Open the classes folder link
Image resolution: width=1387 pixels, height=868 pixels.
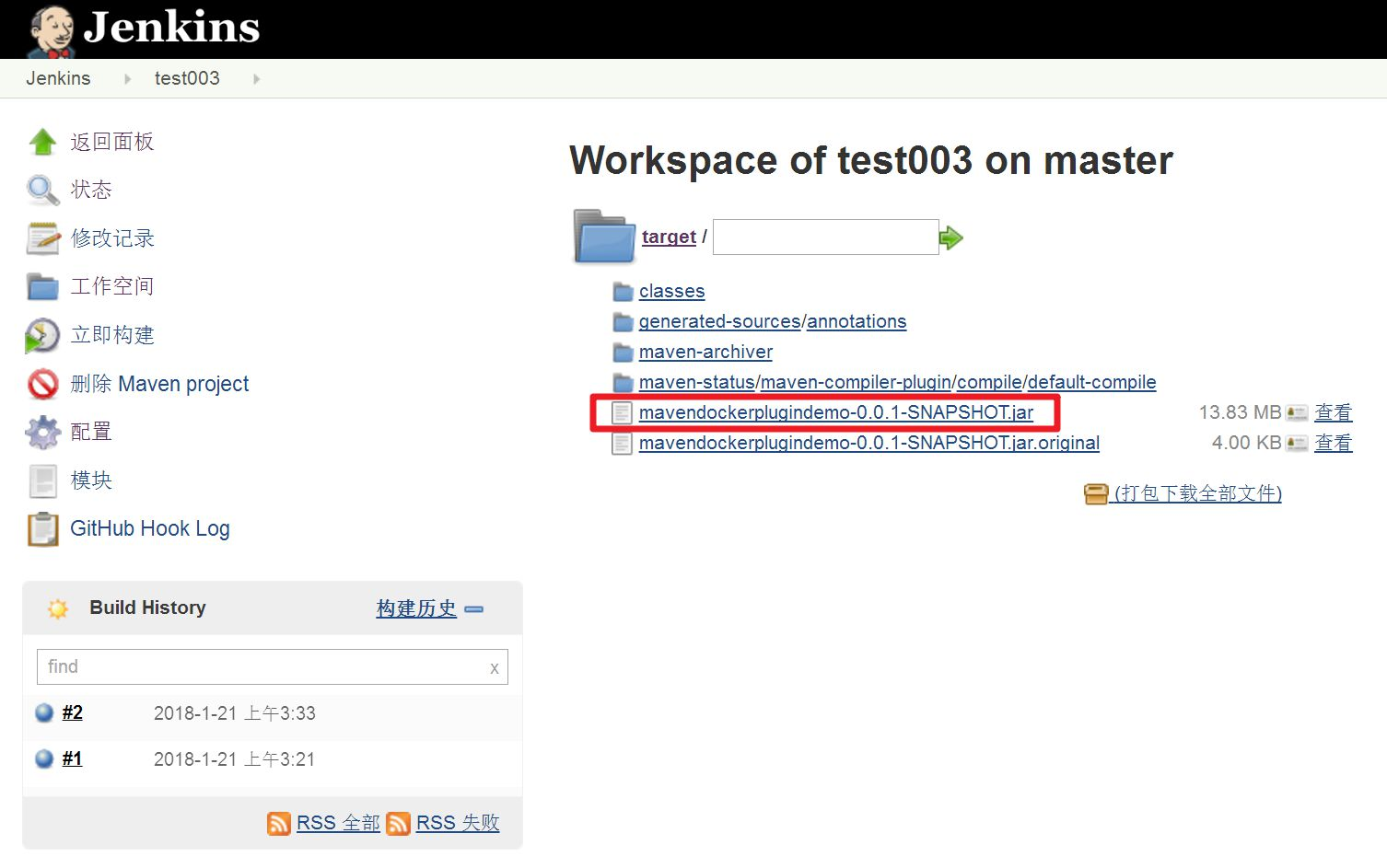(x=671, y=291)
